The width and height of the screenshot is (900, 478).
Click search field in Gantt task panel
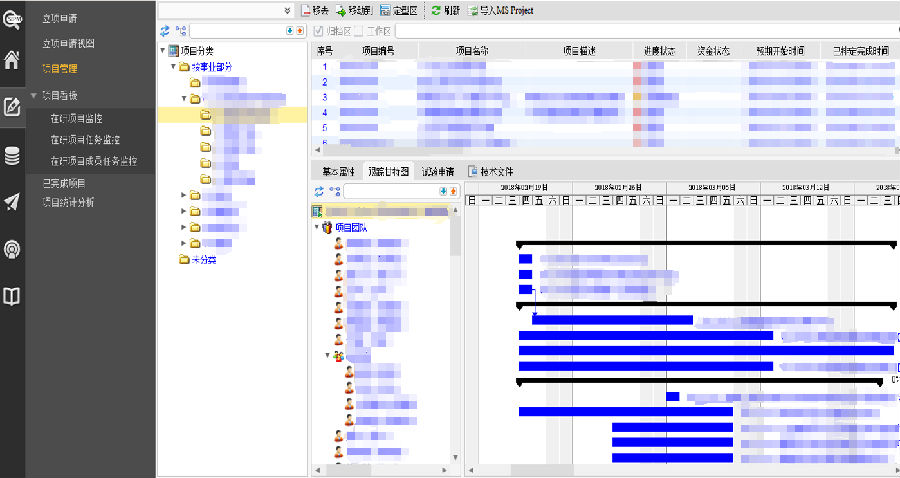click(x=391, y=191)
